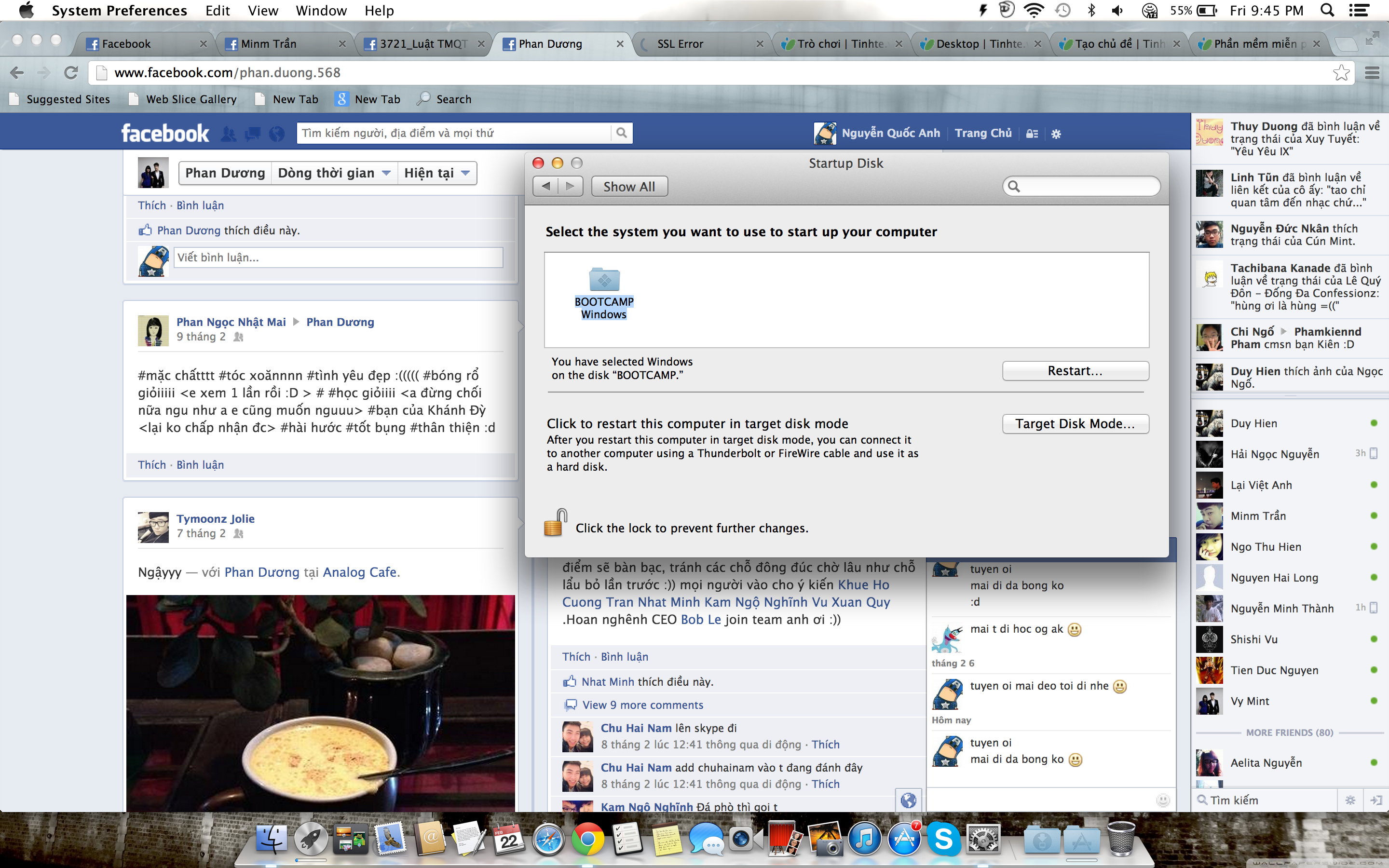
Task: Click the Facebook logo
Action: [165, 133]
